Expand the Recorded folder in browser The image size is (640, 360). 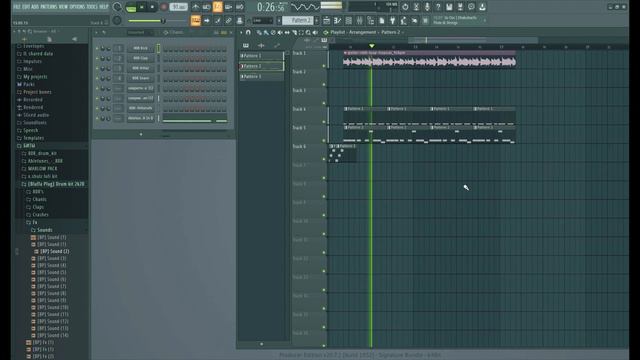tap(33, 100)
